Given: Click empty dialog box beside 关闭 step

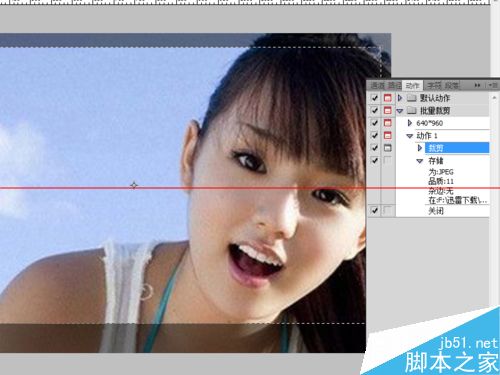Looking at the screenshot, I should click(387, 210).
